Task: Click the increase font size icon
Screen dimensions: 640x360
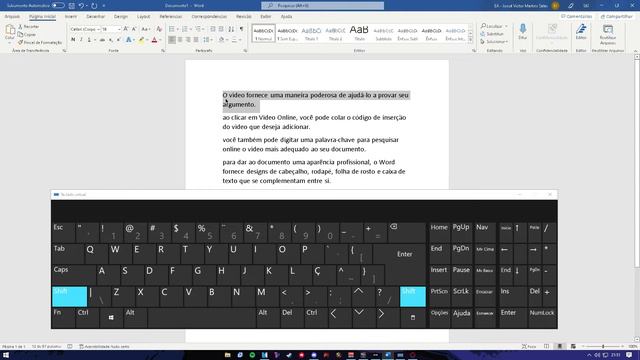Action: pyautogui.click(x=126, y=29)
